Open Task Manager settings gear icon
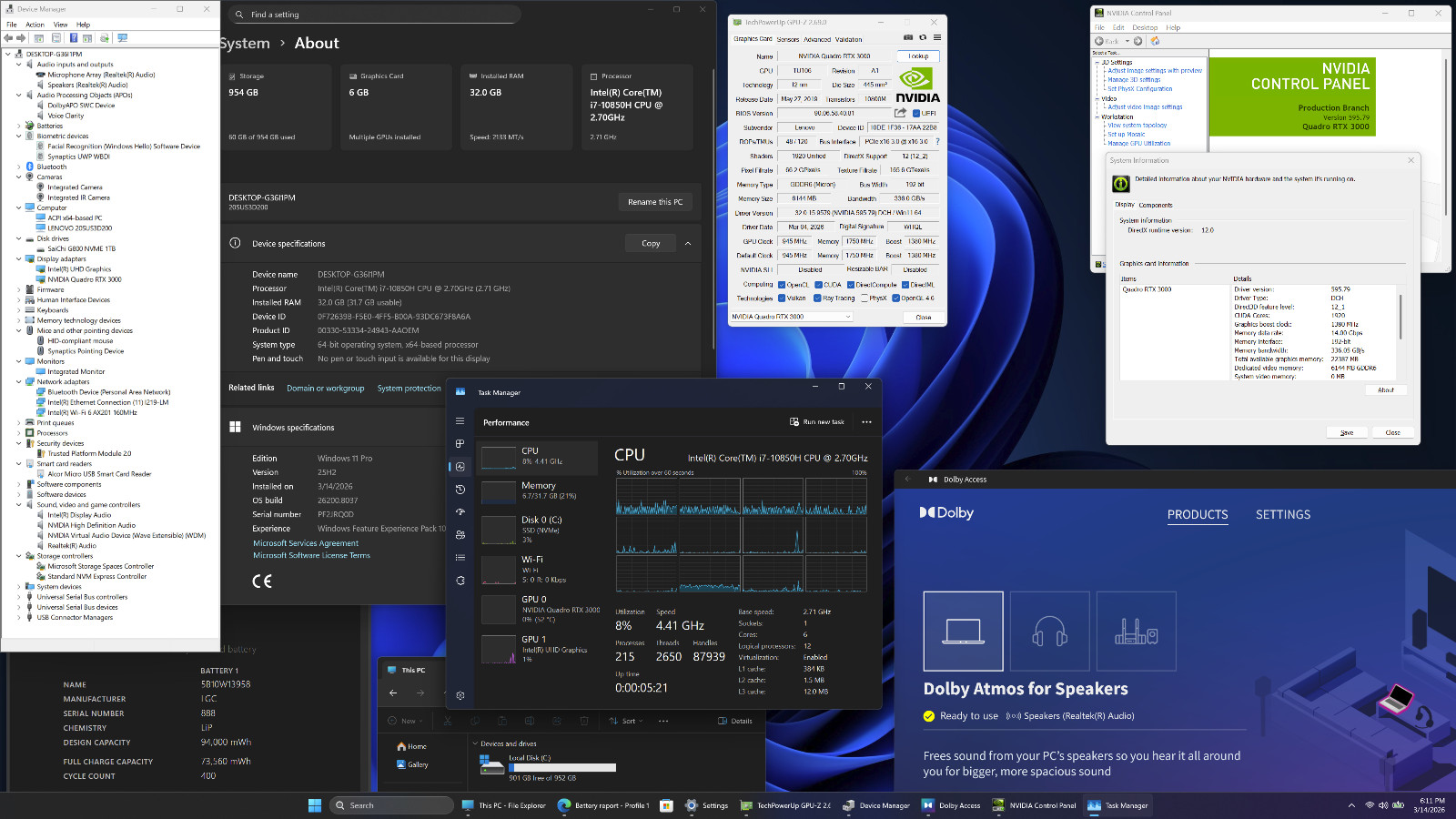This screenshot has width=1456, height=819. pyautogui.click(x=460, y=695)
